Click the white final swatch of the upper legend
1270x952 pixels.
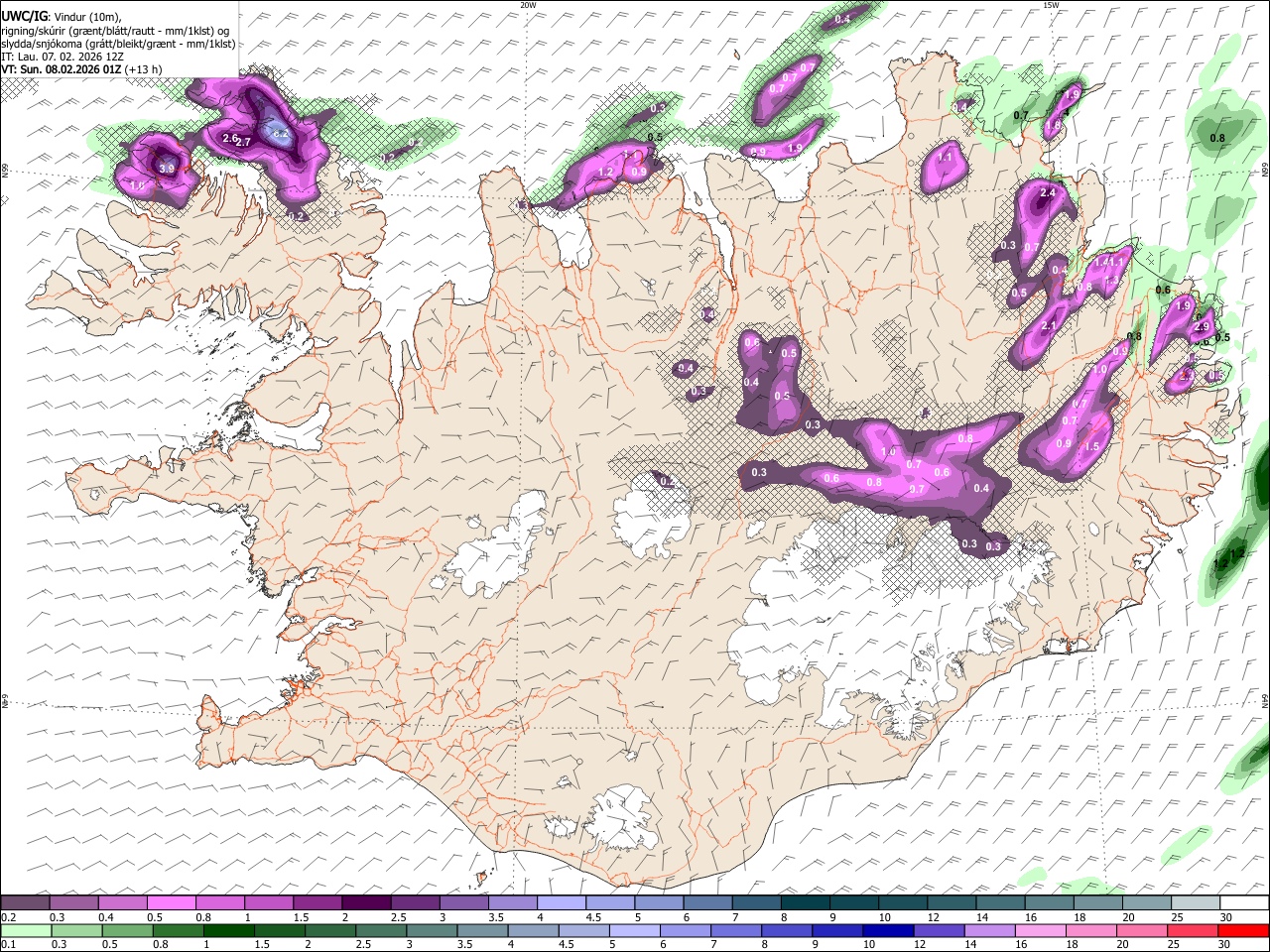[1243, 902]
